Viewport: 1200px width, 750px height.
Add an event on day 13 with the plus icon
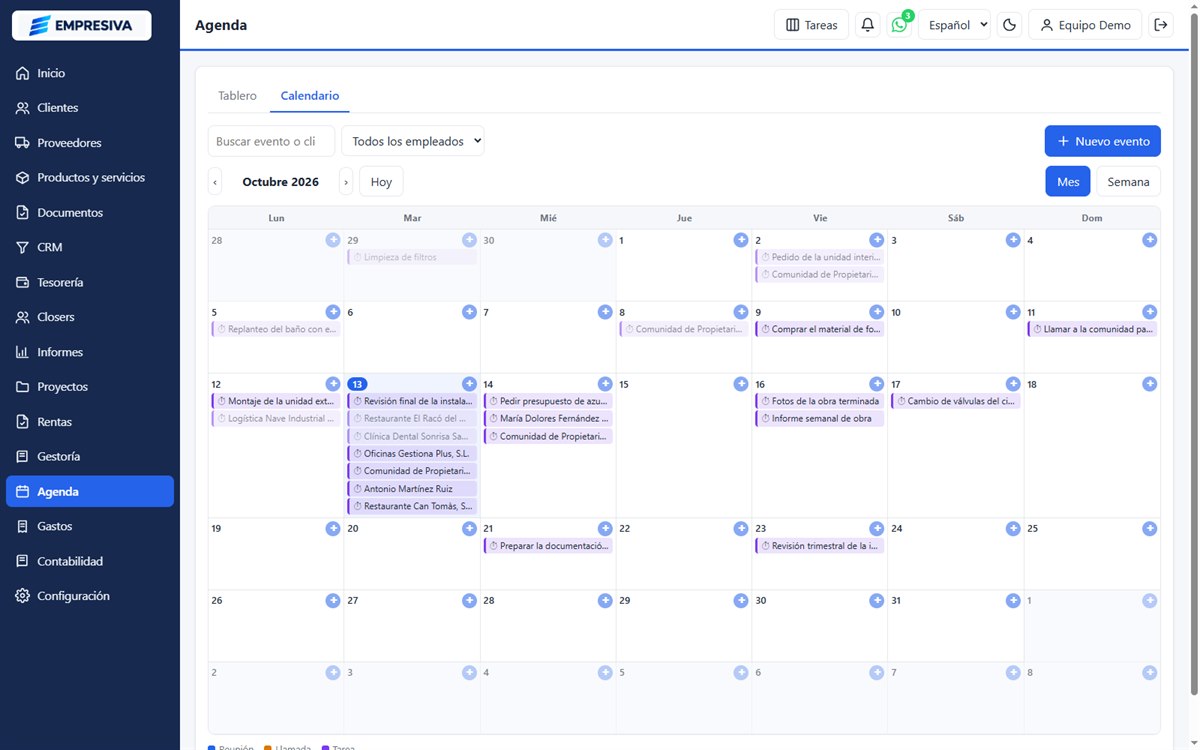tap(469, 384)
